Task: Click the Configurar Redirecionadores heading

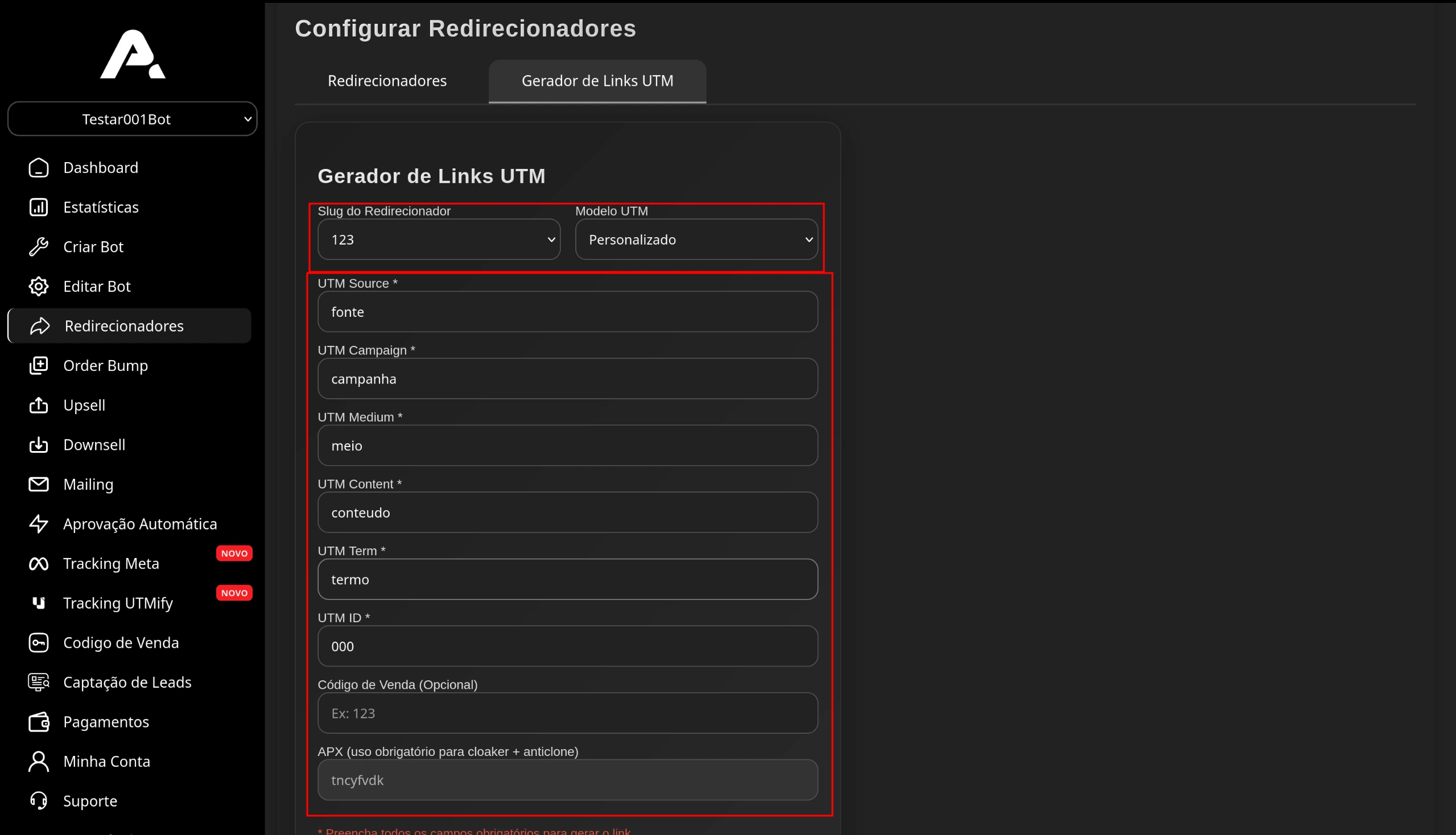Action: pyautogui.click(x=465, y=28)
